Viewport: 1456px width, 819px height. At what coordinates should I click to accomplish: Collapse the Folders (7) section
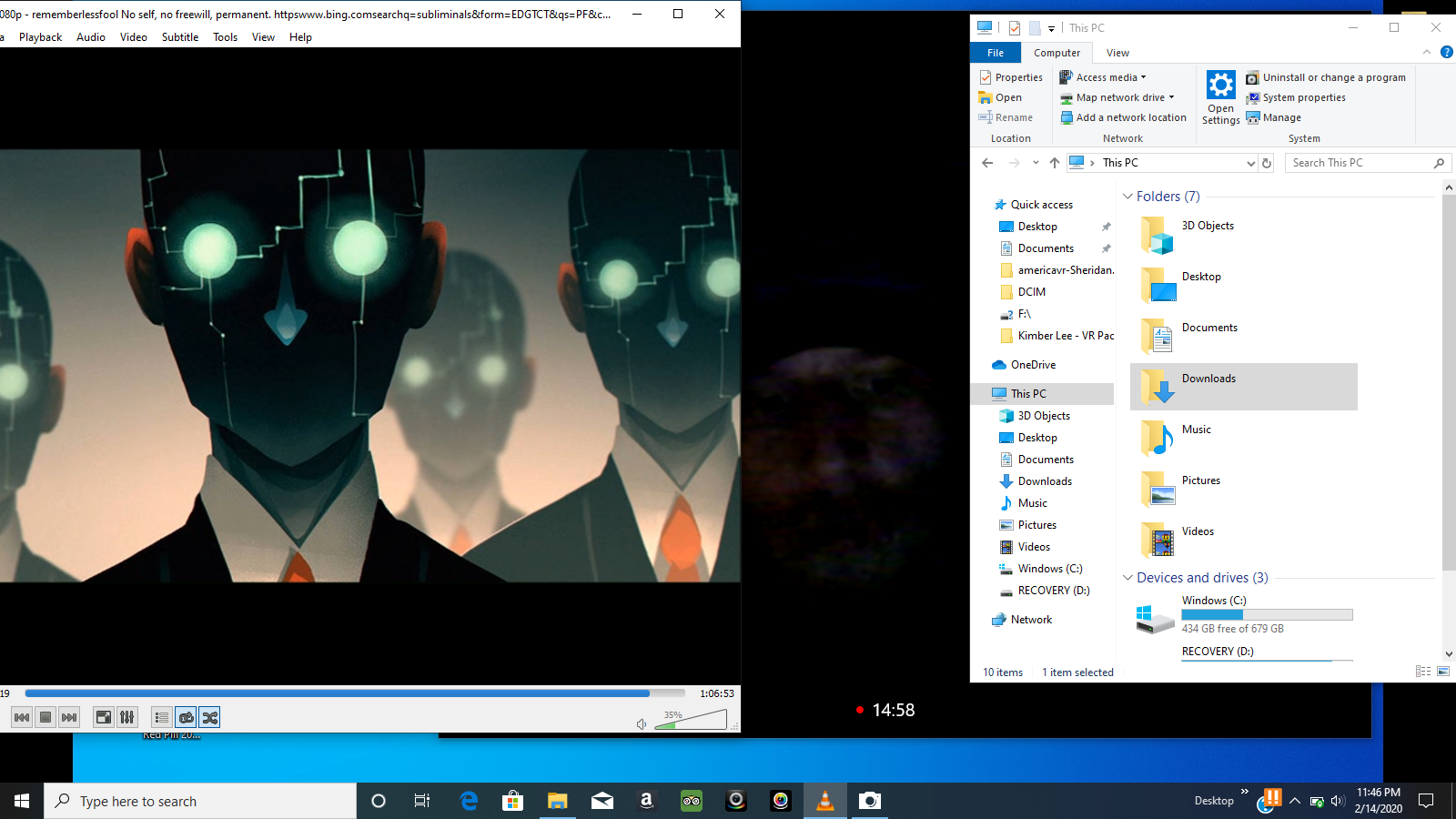click(1128, 197)
